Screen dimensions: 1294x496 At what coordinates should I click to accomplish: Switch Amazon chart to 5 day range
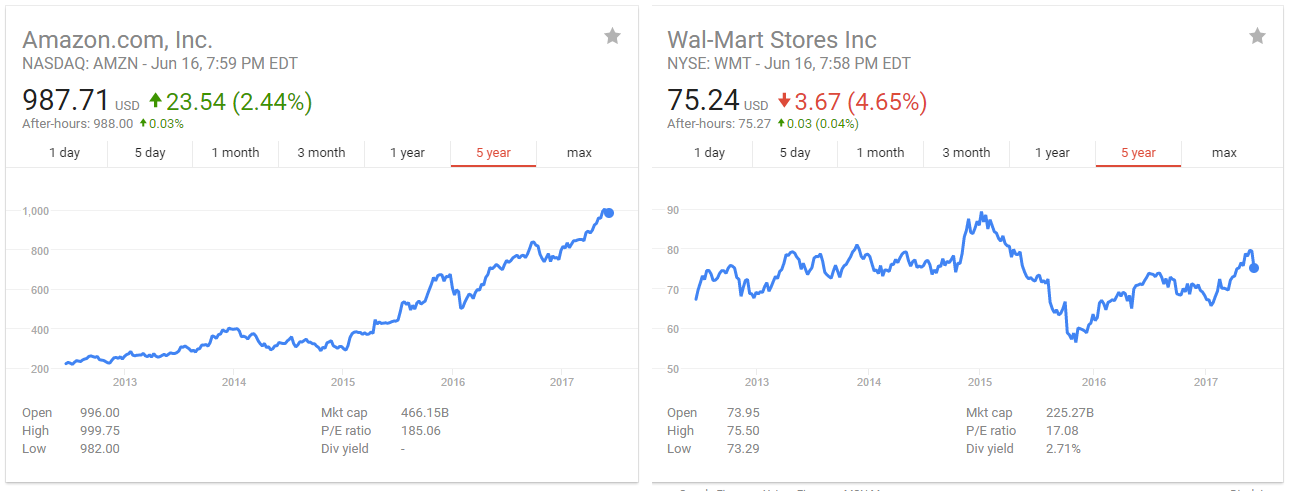coord(150,153)
